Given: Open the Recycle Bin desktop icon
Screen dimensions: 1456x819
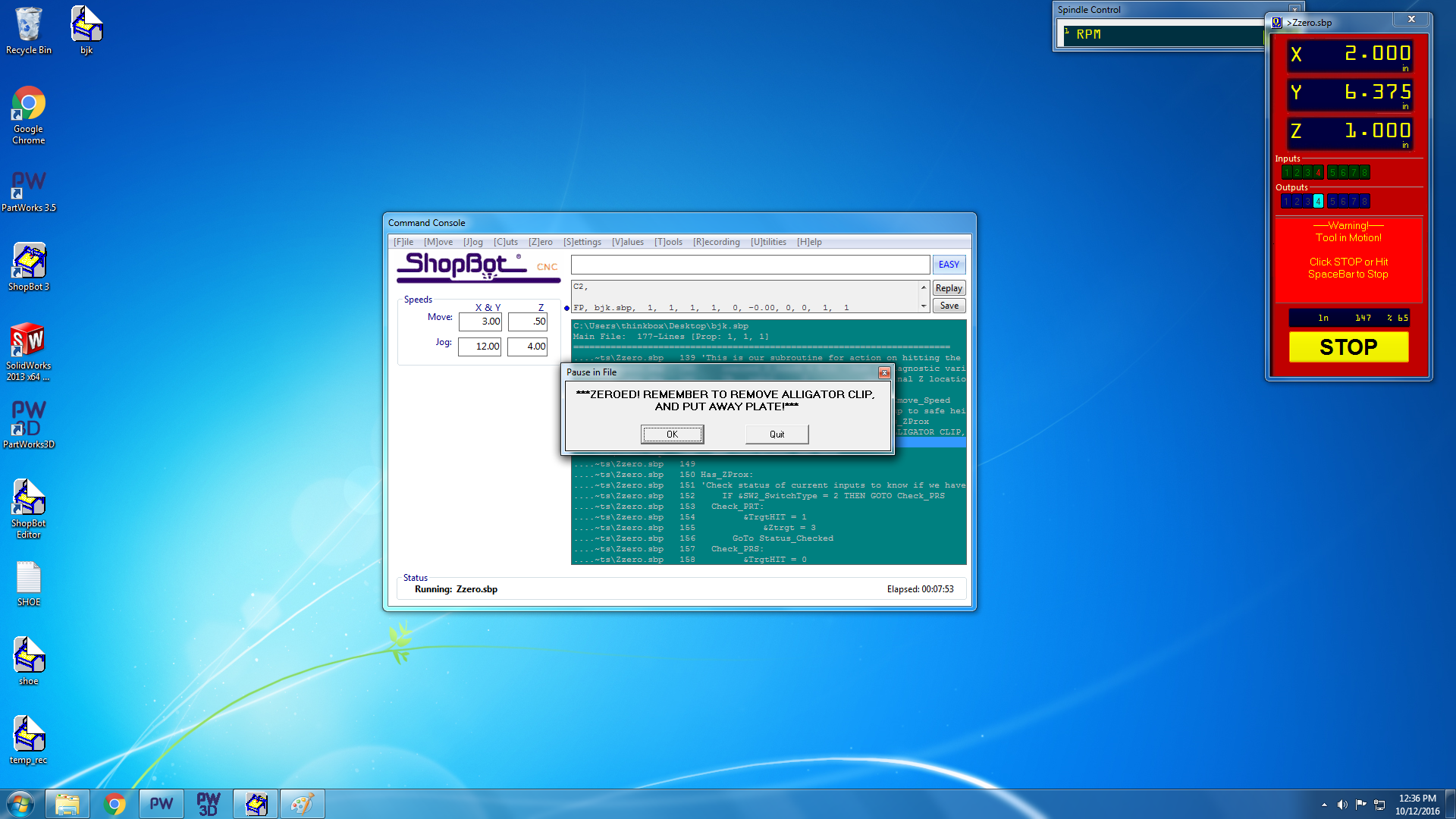Looking at the screenshot, I should tap(29, 30).
